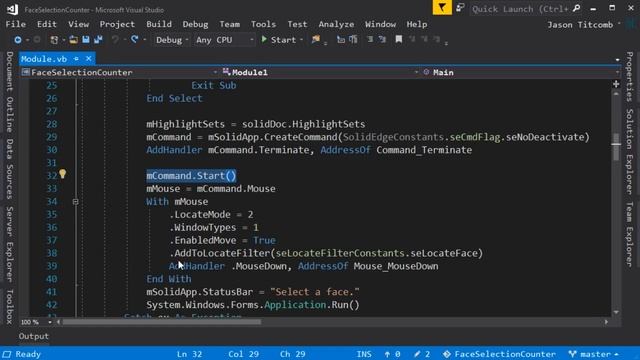640x360 pixels.
Task: Open the File menu
Action: (x=16, y=24)
